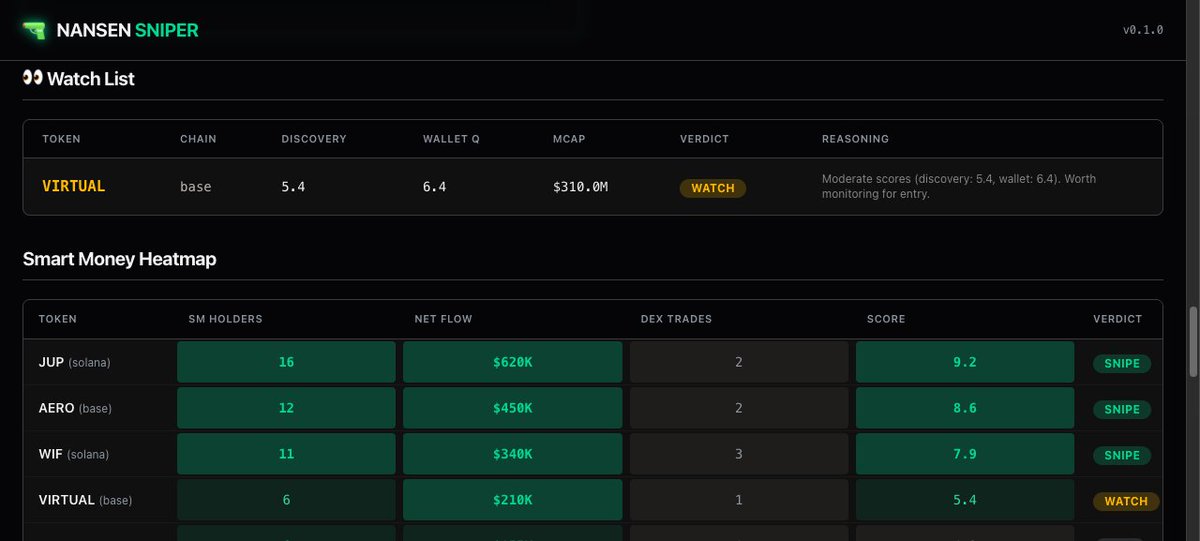Click the v0.1.0 version label
This screenshot has width=1200, height=541.
coord(1143,30)
